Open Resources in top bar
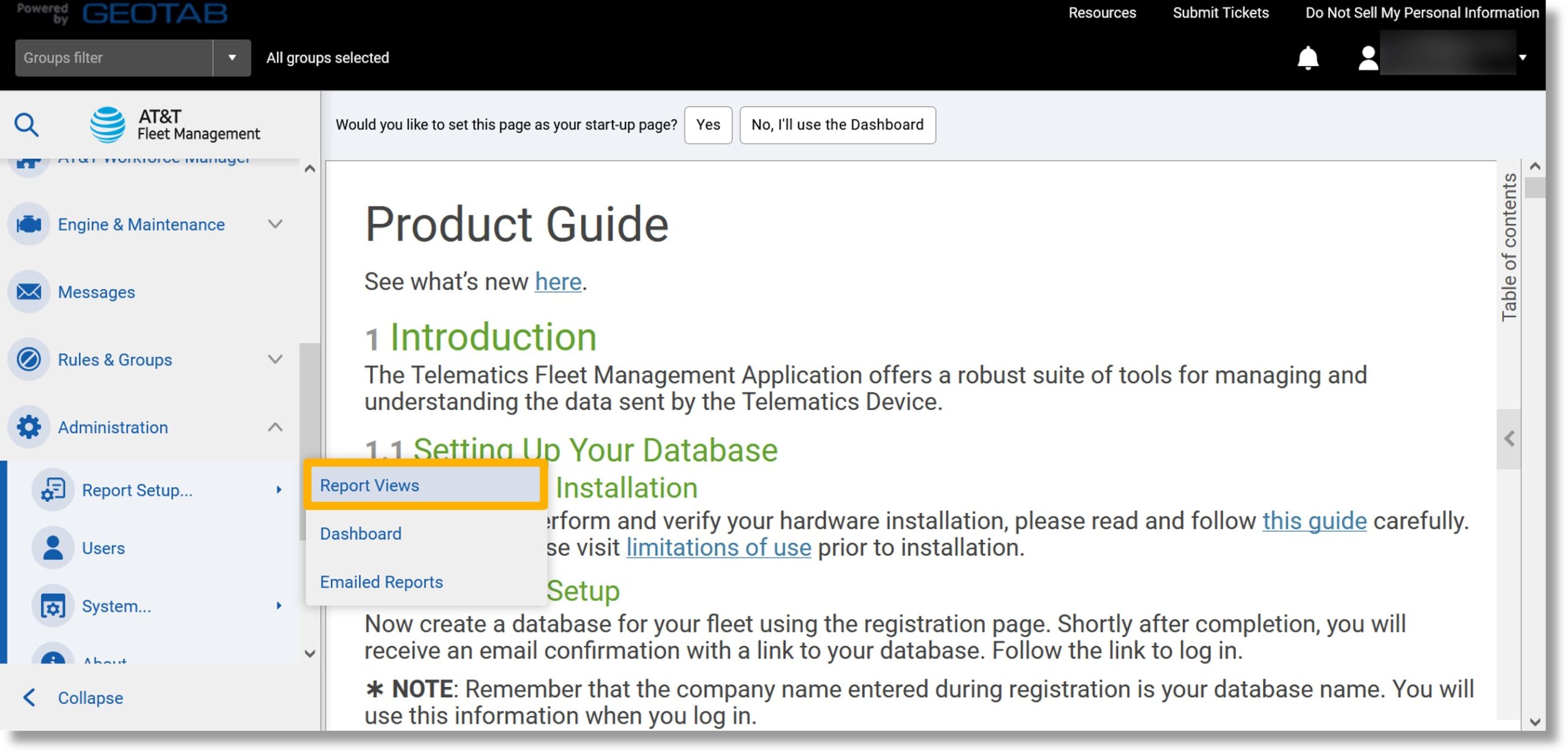The image size is (1568, 753). click(1102, 13)
